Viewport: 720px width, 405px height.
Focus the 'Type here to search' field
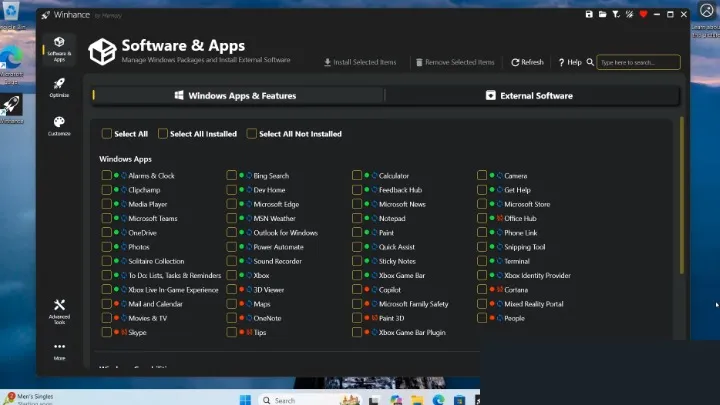pos(638,62)
